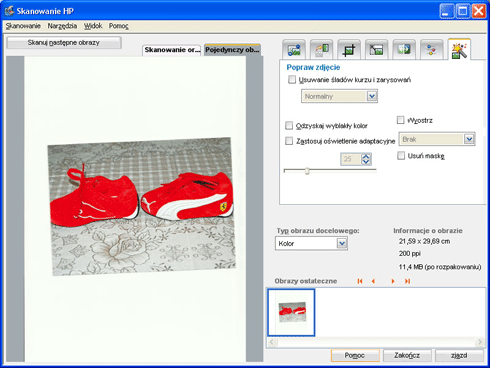Maximize the Skanowanie HP window

pyautogui.click(x=463, y=11)
